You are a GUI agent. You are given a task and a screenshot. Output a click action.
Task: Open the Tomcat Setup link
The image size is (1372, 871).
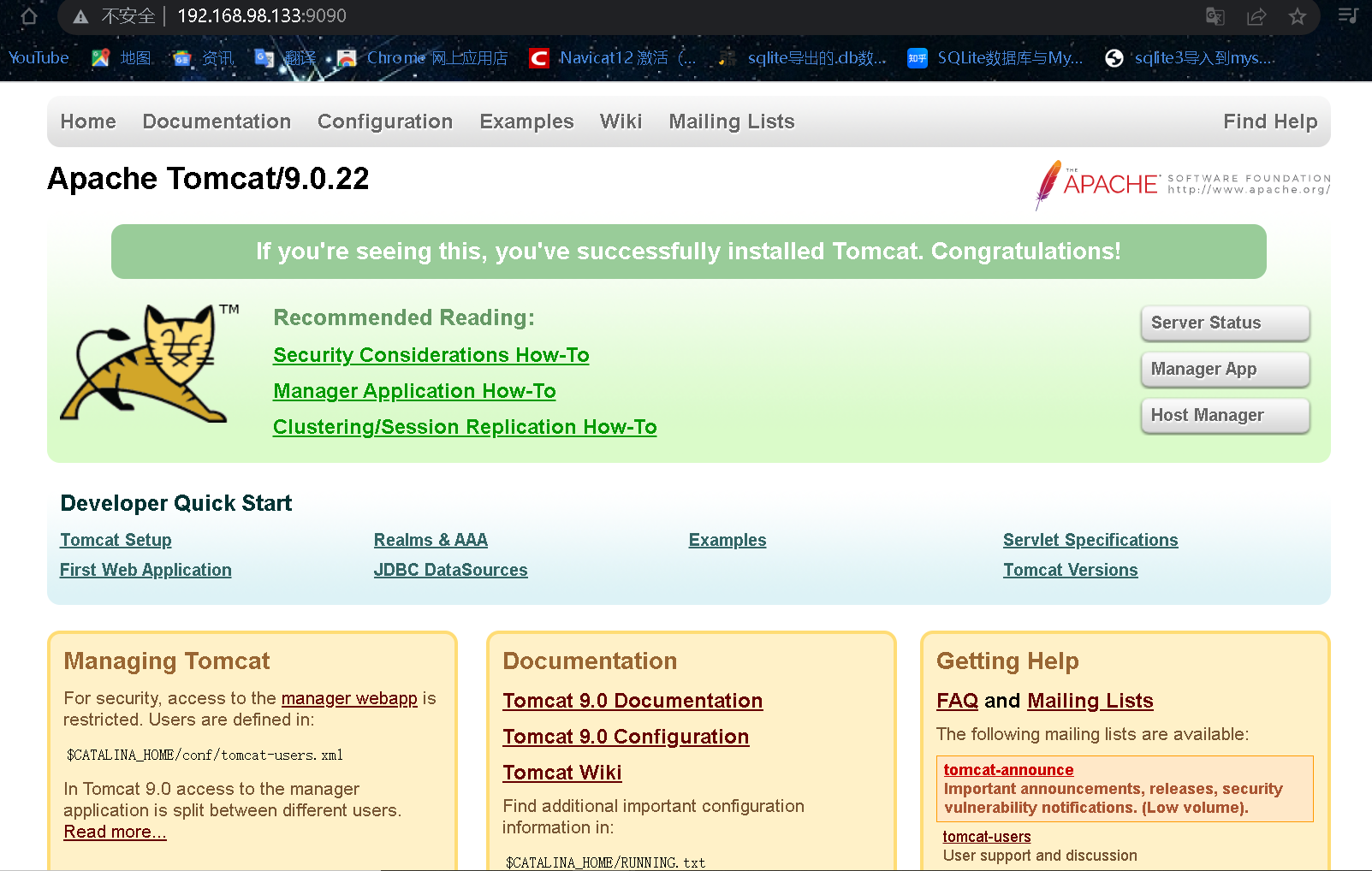point(116,541)
